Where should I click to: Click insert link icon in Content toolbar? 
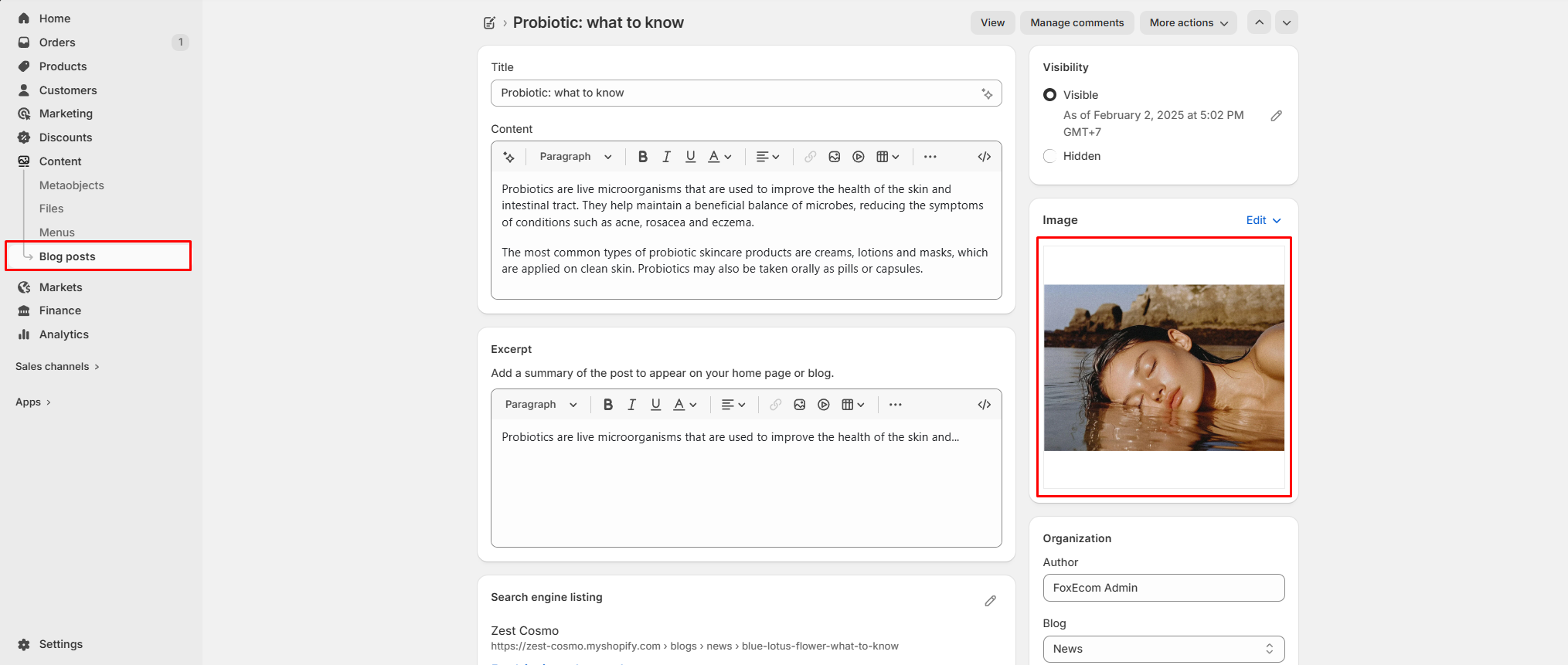pos(810,157)
